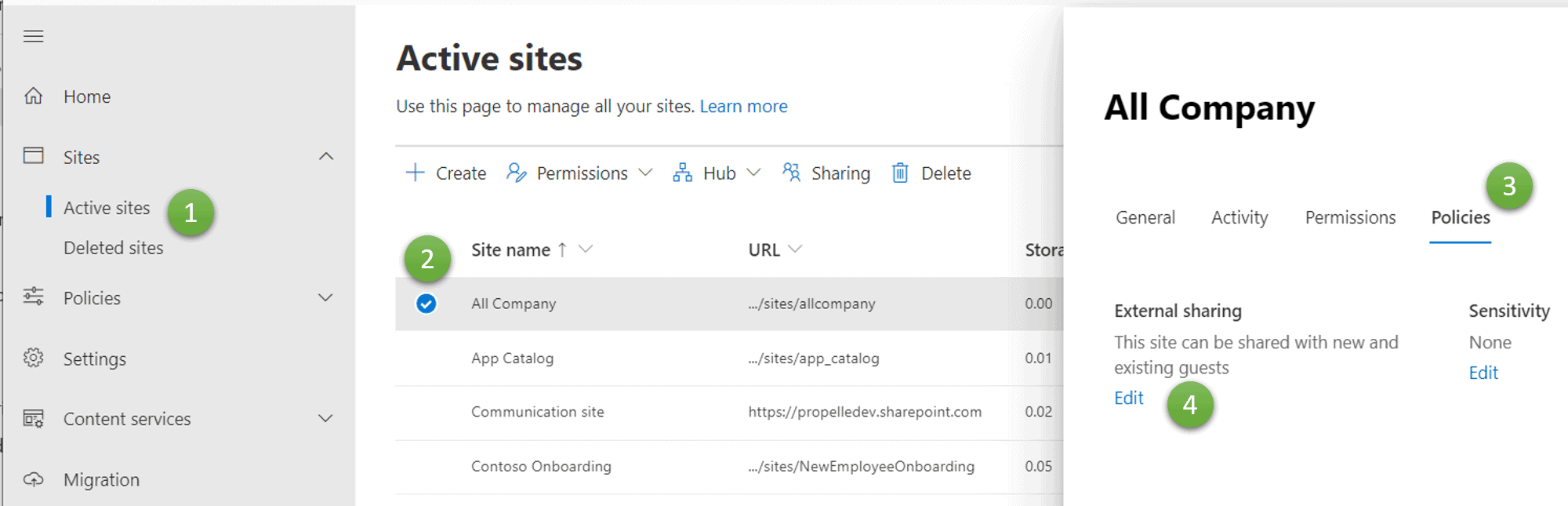Edit the External sharing setting
Image resolution: width=1568 pixels, height=506 pixels.
pyautogui.click(x=1129, y=398)
